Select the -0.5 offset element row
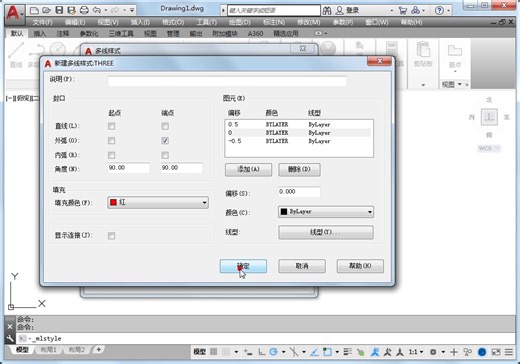 [x=299, y=141]
